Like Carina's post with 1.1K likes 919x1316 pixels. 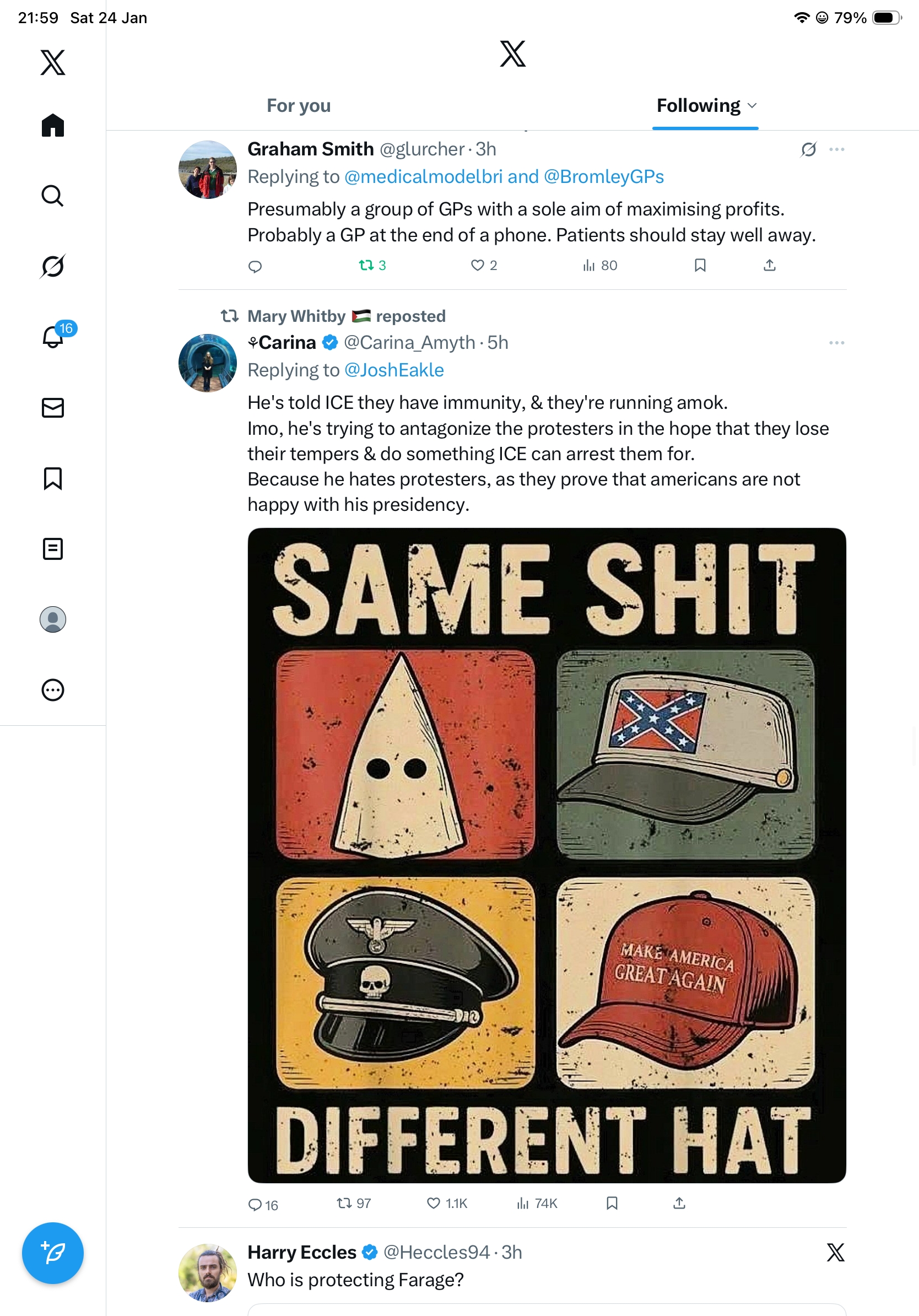point(434,1203)
